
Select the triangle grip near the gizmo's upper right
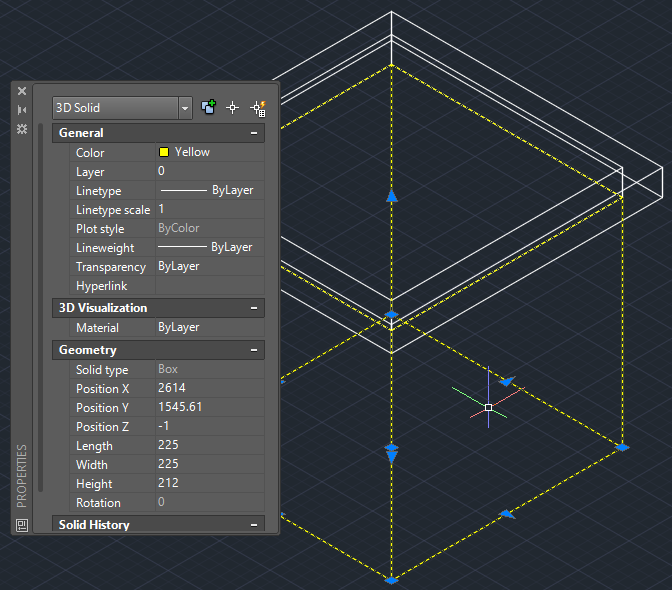point(507,381)
